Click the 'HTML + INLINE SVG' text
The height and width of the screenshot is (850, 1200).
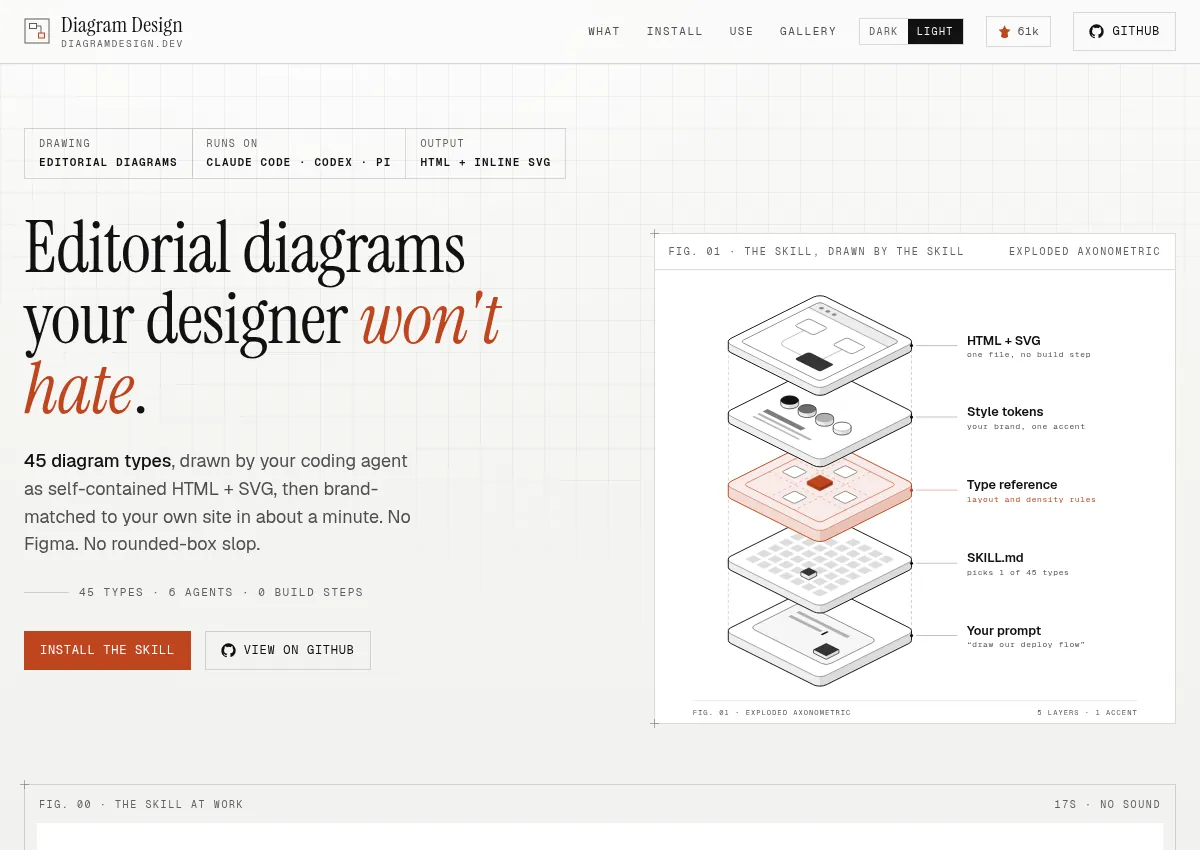coord(485,162)
